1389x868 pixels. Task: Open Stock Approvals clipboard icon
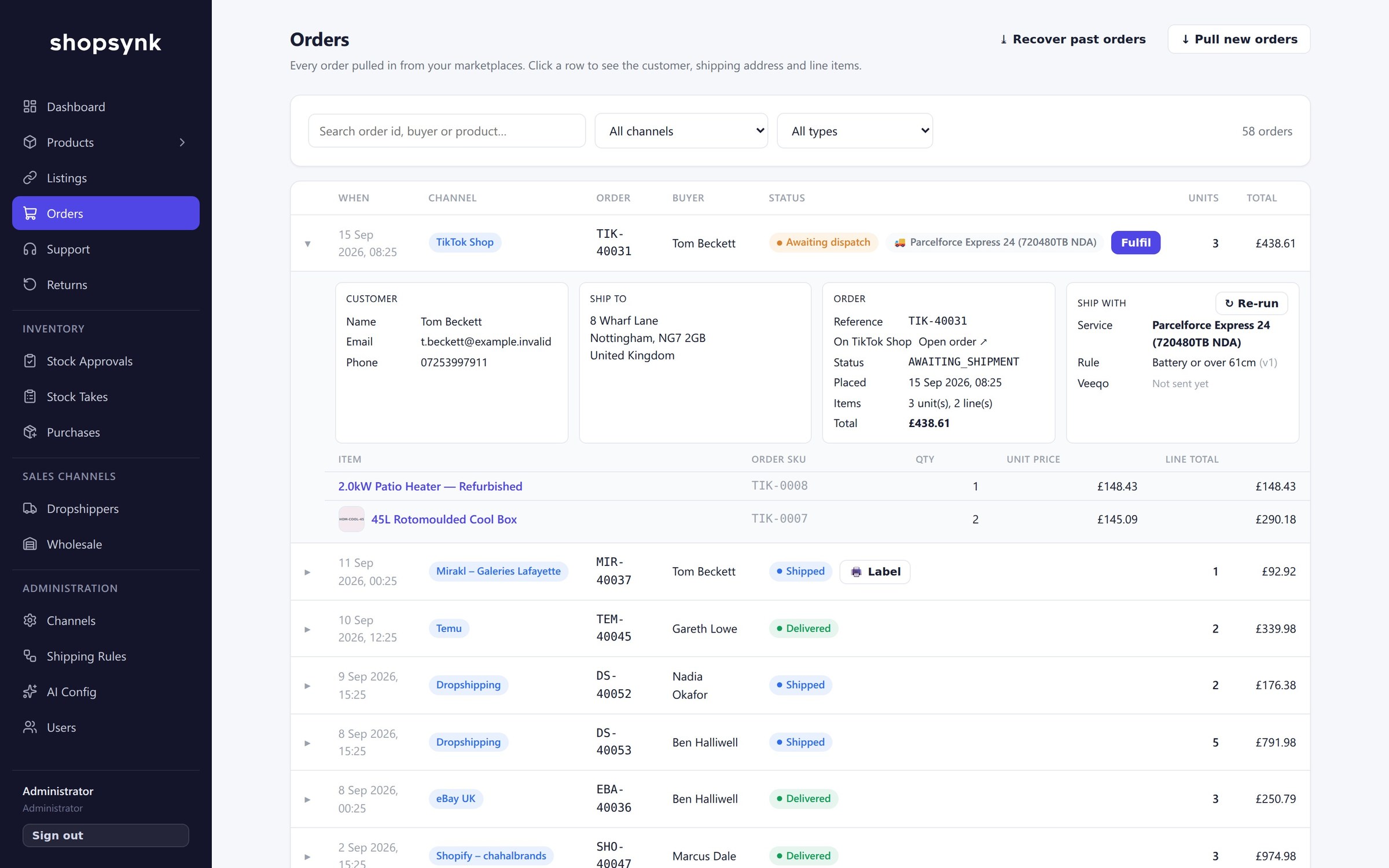[x=30, y=361]
